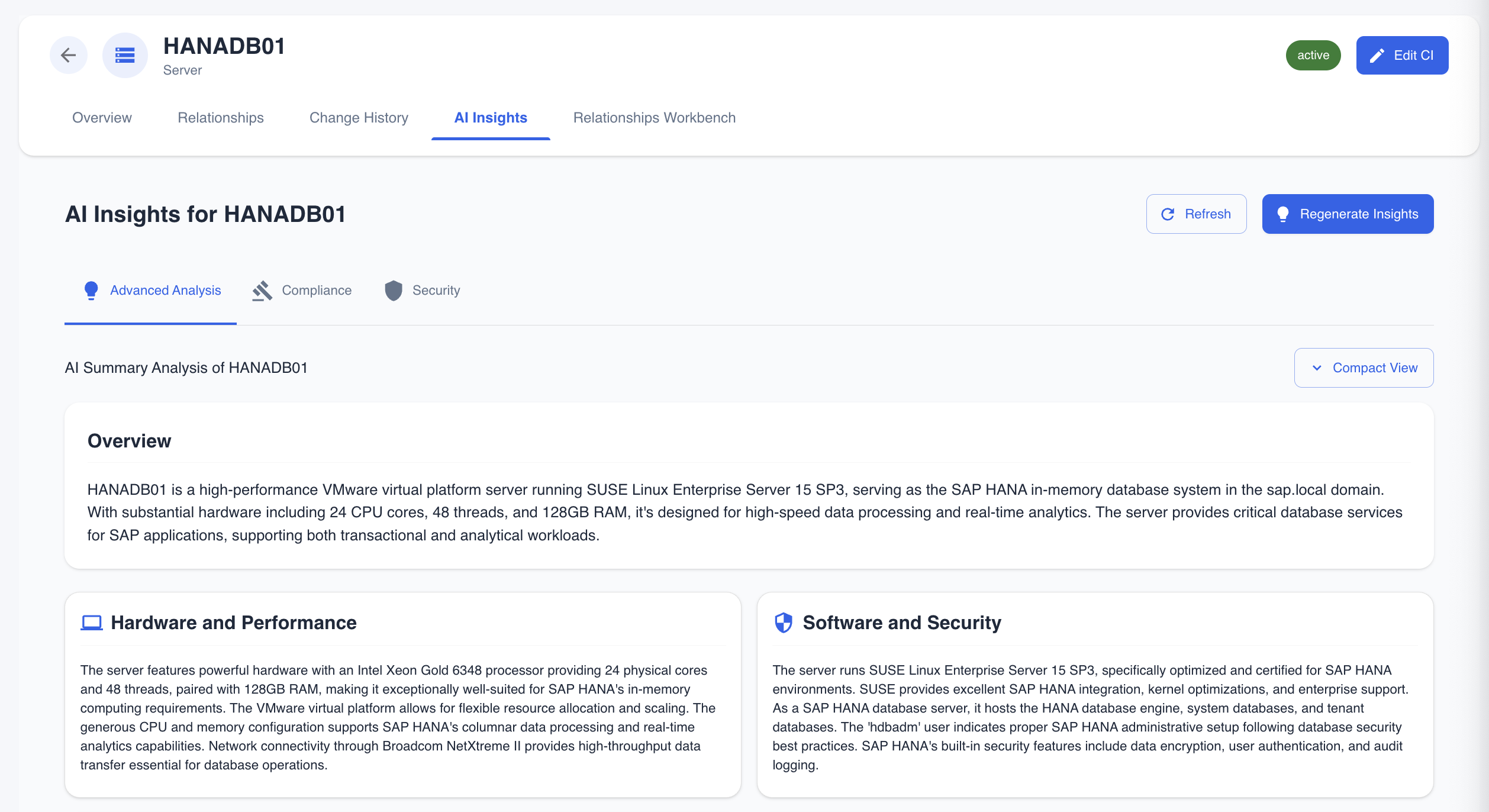Click the shield icon next to Security
Image resolution: width=1489 pixels, height=812 pixels.
click(394, 290)
